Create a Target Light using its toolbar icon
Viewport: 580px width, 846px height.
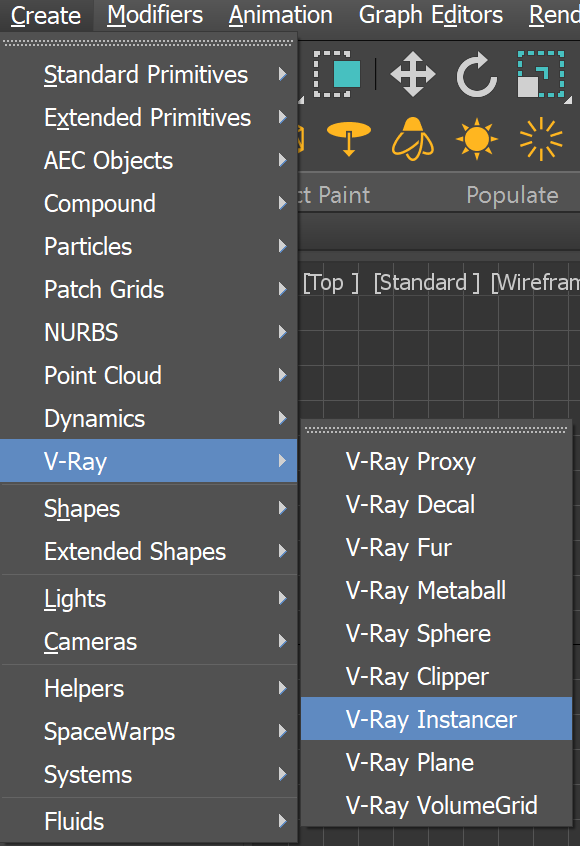[x=348, y=140]
